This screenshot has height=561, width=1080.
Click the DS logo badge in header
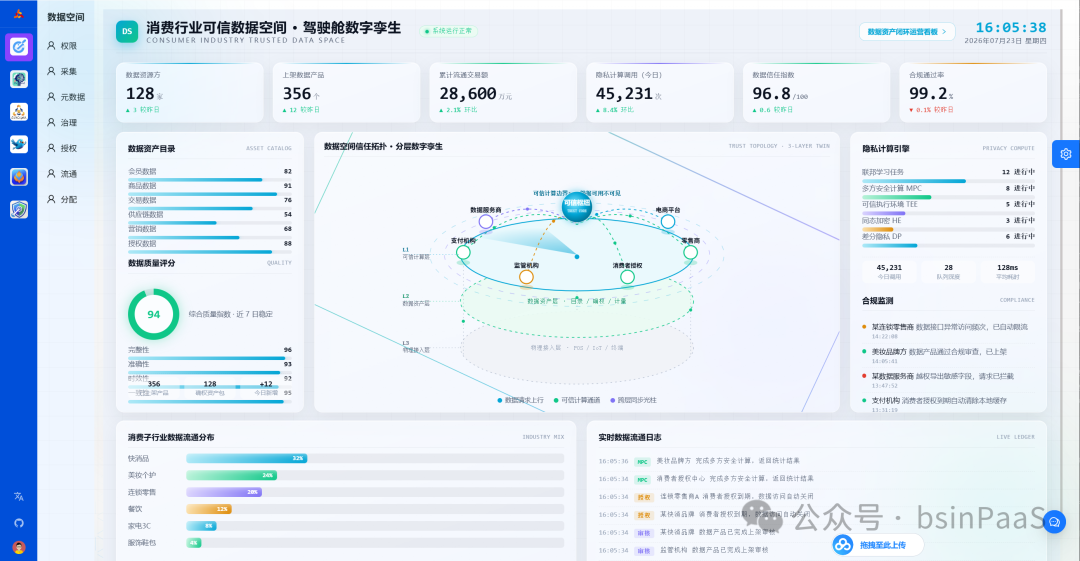[x=127, y=31]
